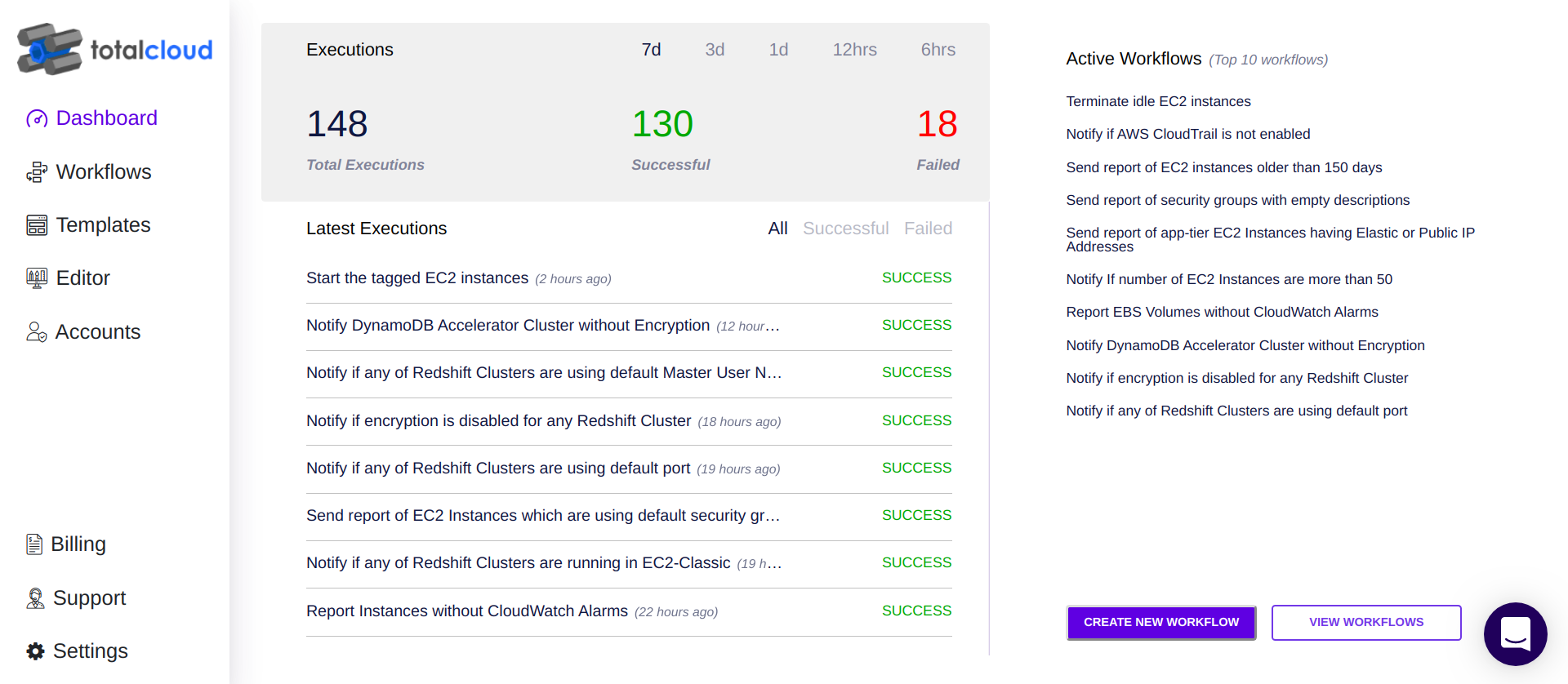The height and width of the screenshot is (684, 1568).
Task: Filter latest executions by Failed
Action: click(928, 229)
